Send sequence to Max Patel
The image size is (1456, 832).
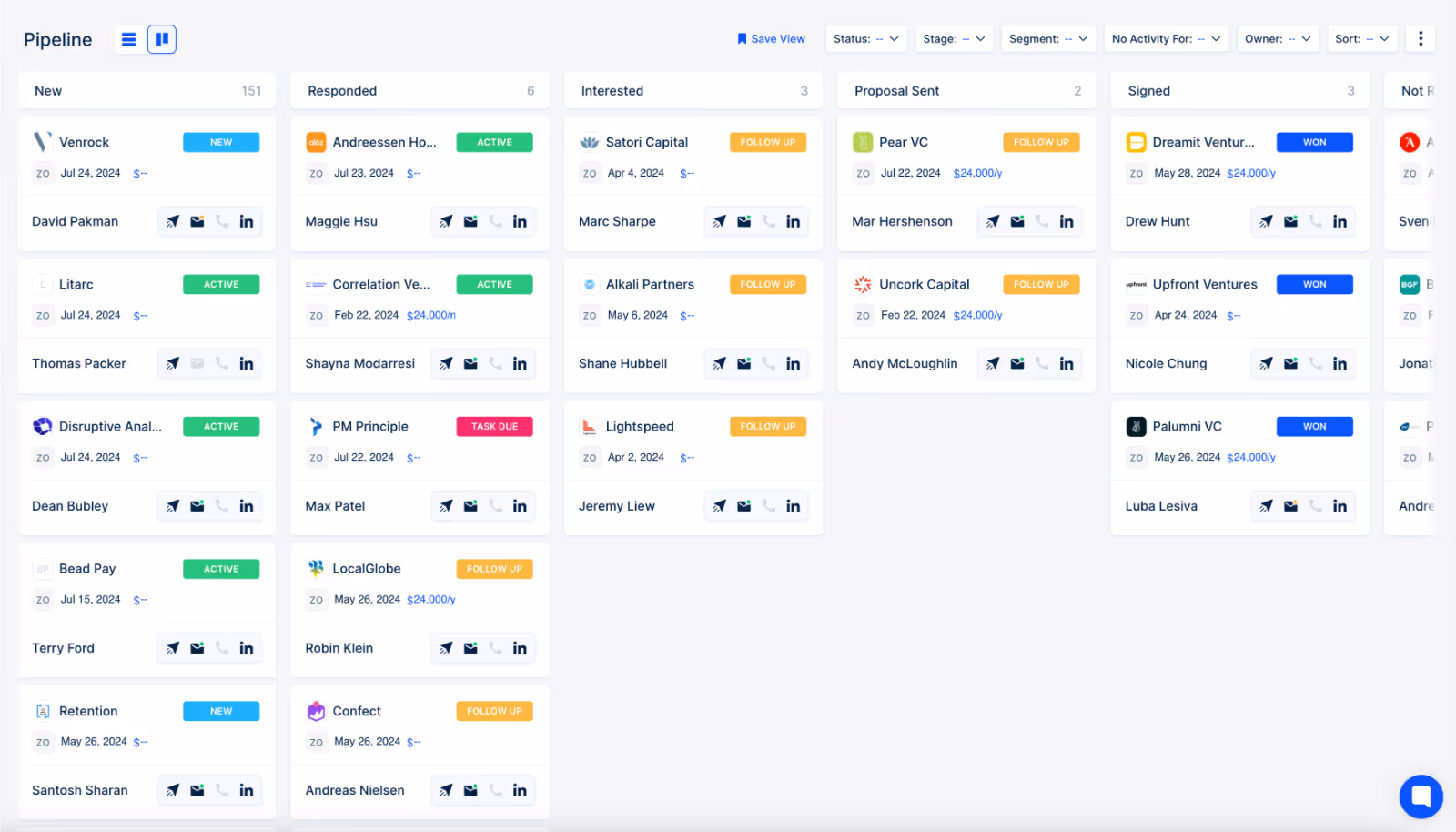coord(446,506)
